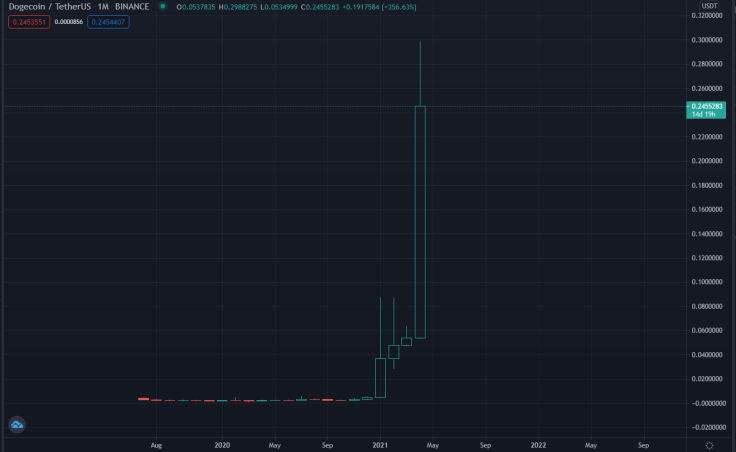Click the 14d 19h bar countdown
The height and width of the screenshot is (452, 736).
(706, 114)
